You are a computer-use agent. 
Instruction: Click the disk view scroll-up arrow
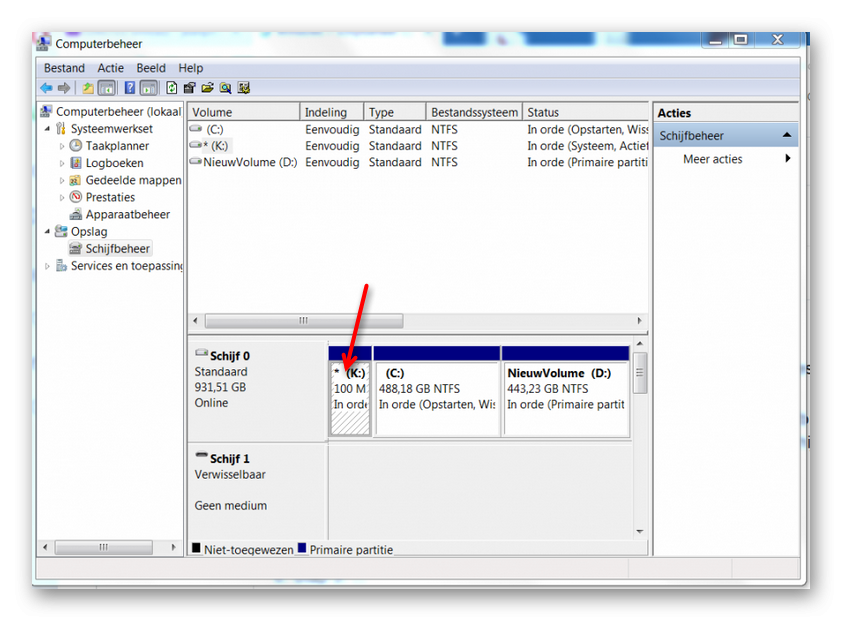click(x=640, y=344)
